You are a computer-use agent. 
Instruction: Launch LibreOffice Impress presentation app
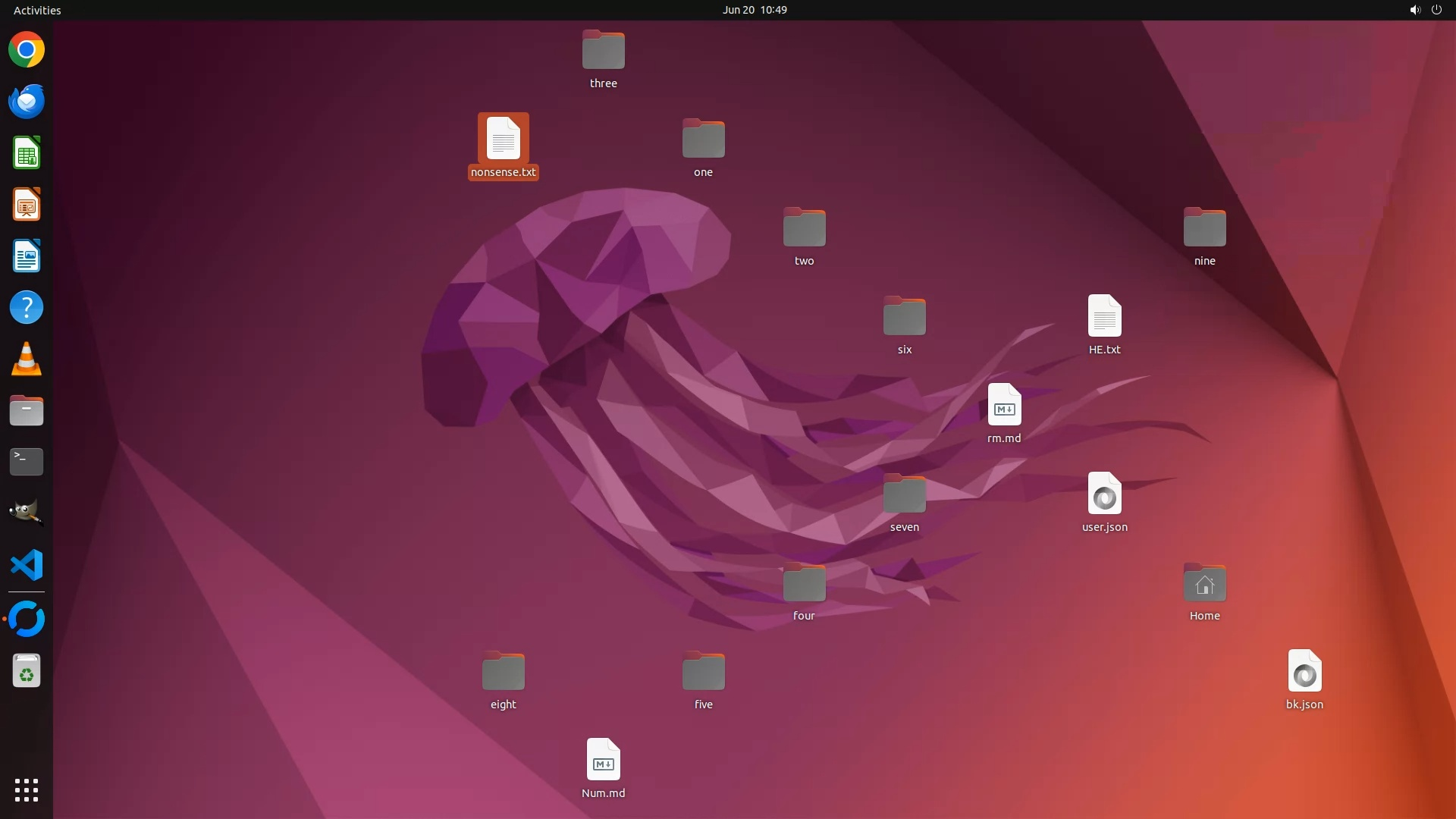tap(27, 205)
